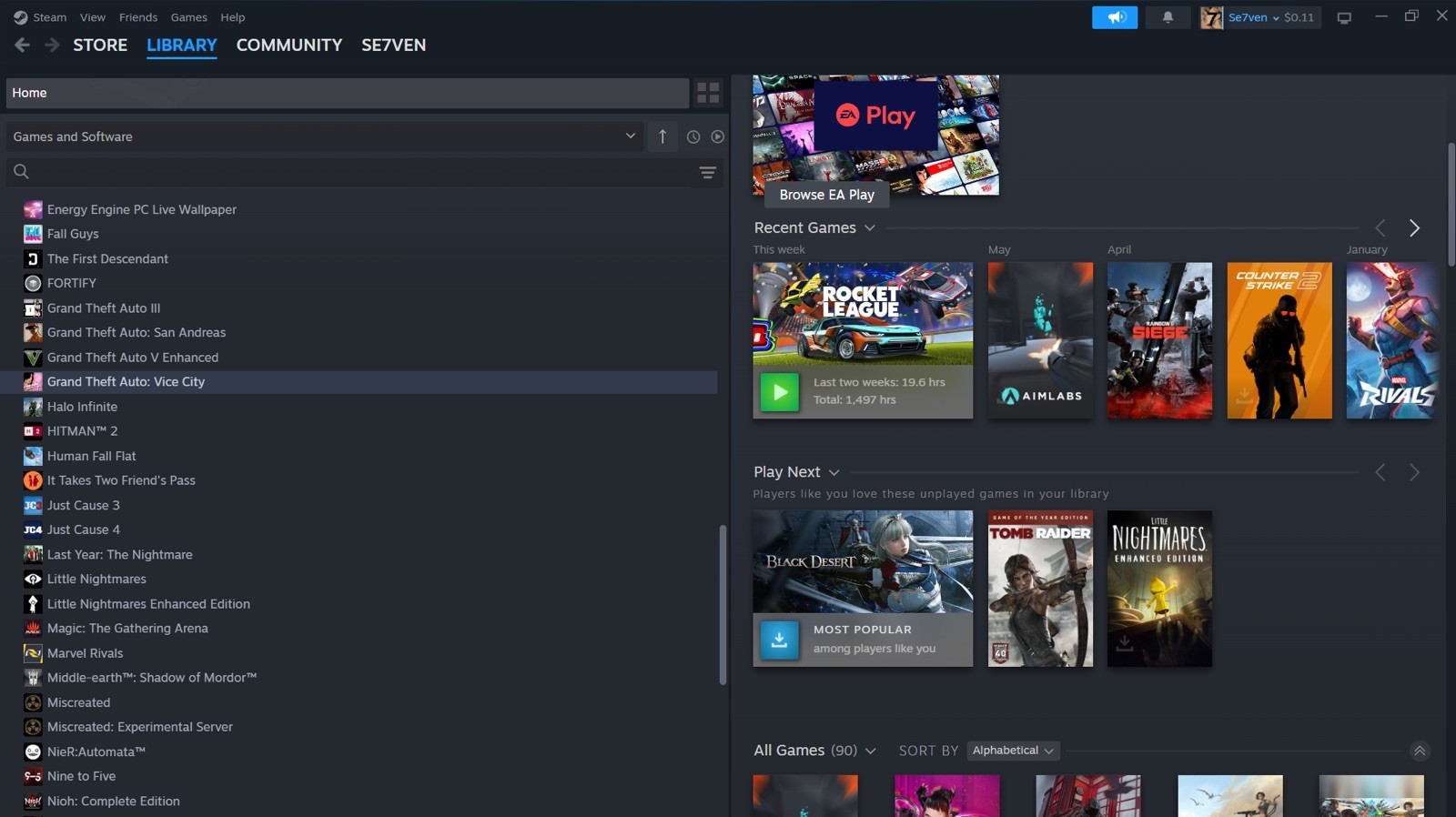The image size is (1456, 817).
Task: Open the announcements megaphone button
Action: tap(1115, 17)
